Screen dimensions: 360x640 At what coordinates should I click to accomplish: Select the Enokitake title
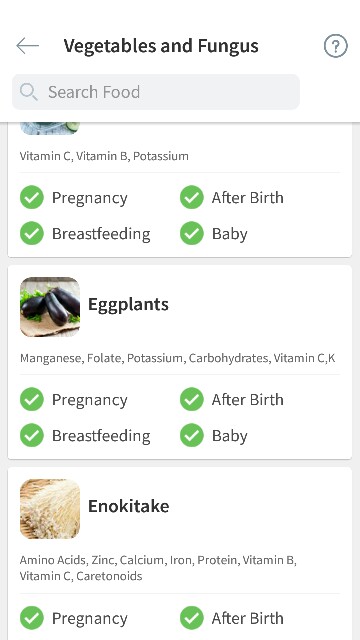129,506
